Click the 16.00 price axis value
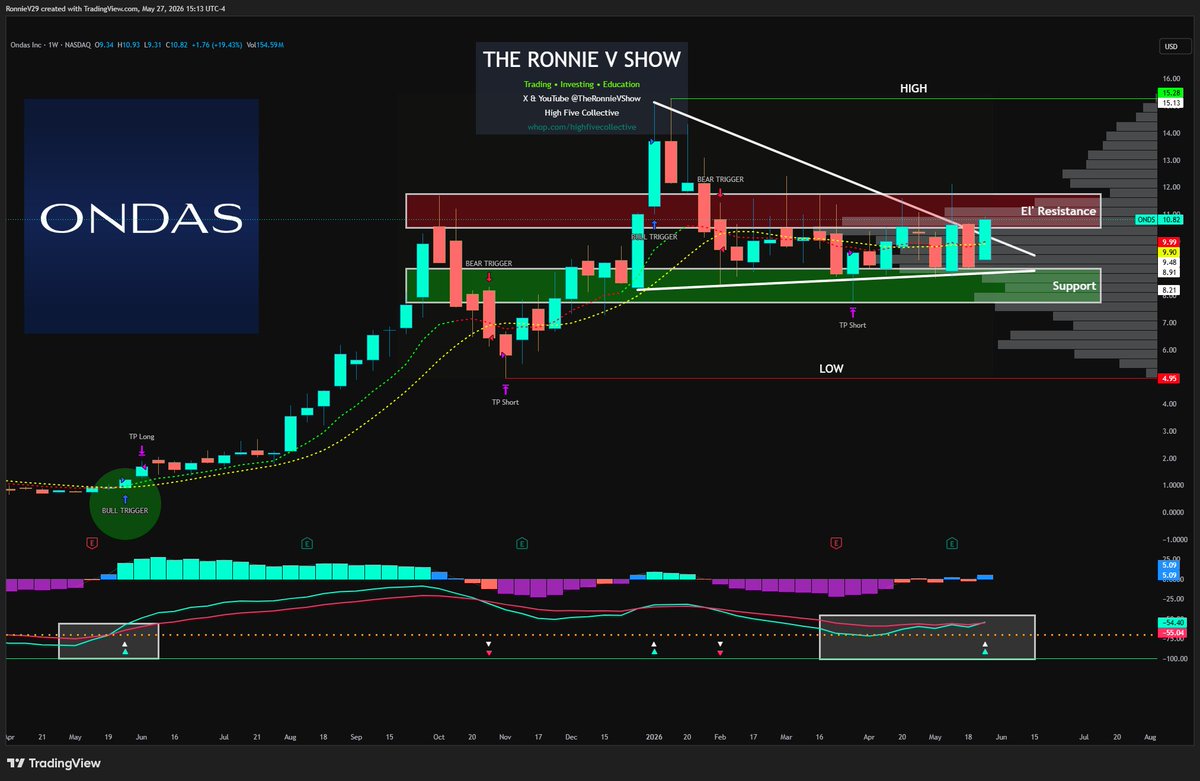Image resolution: width=1200 pixels, height=781 pixels. [1169, 77]
